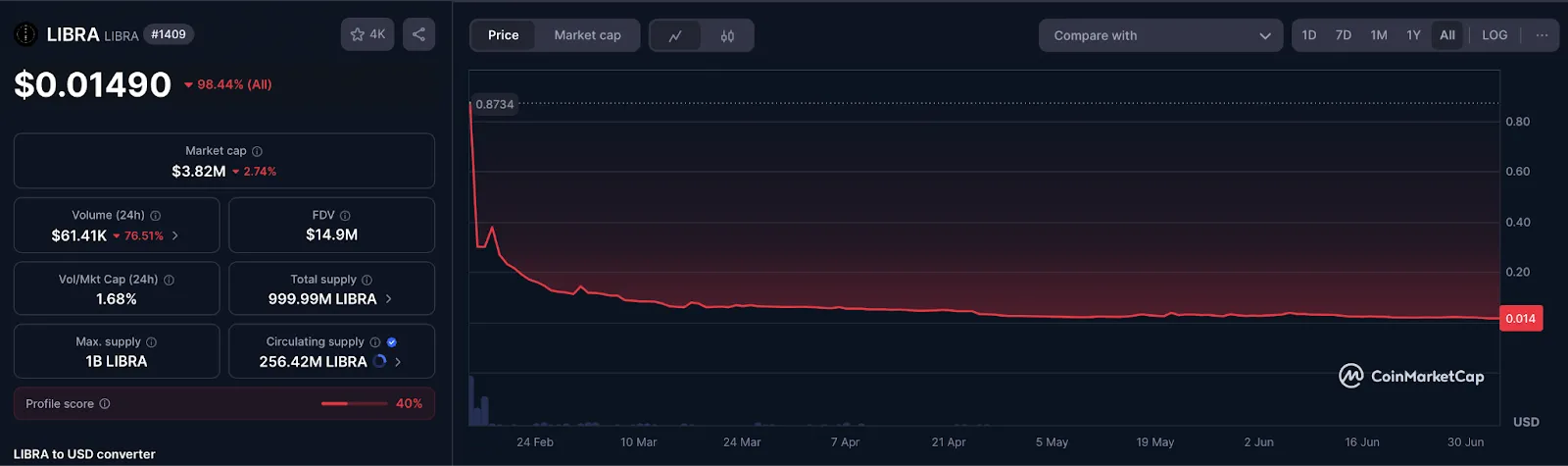1568x466 pixels.
Task: Click the #1409 rank badge
Action: coord(169,34)
